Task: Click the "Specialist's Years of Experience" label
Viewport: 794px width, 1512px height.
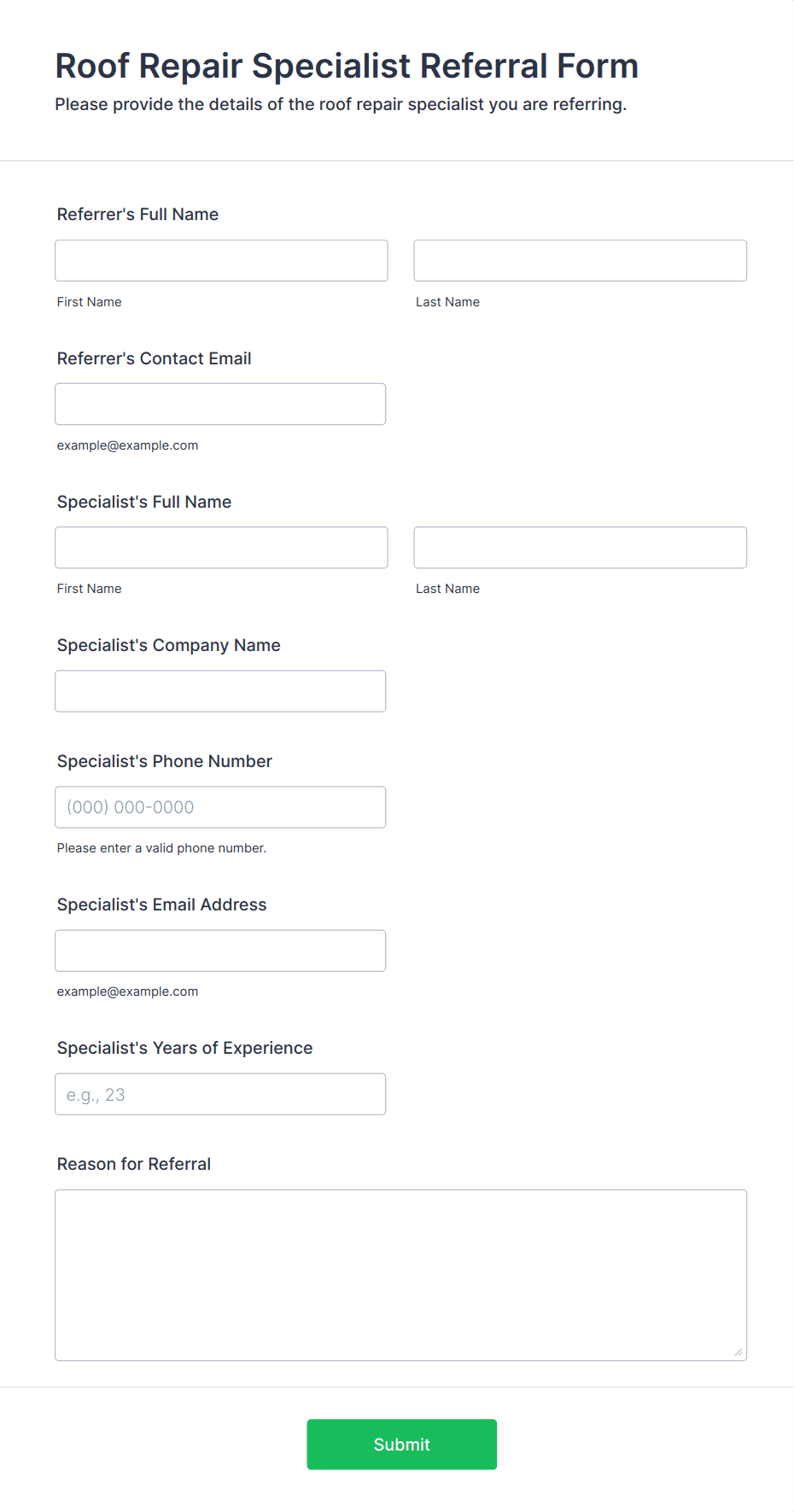Action: tap(184, 1048)
